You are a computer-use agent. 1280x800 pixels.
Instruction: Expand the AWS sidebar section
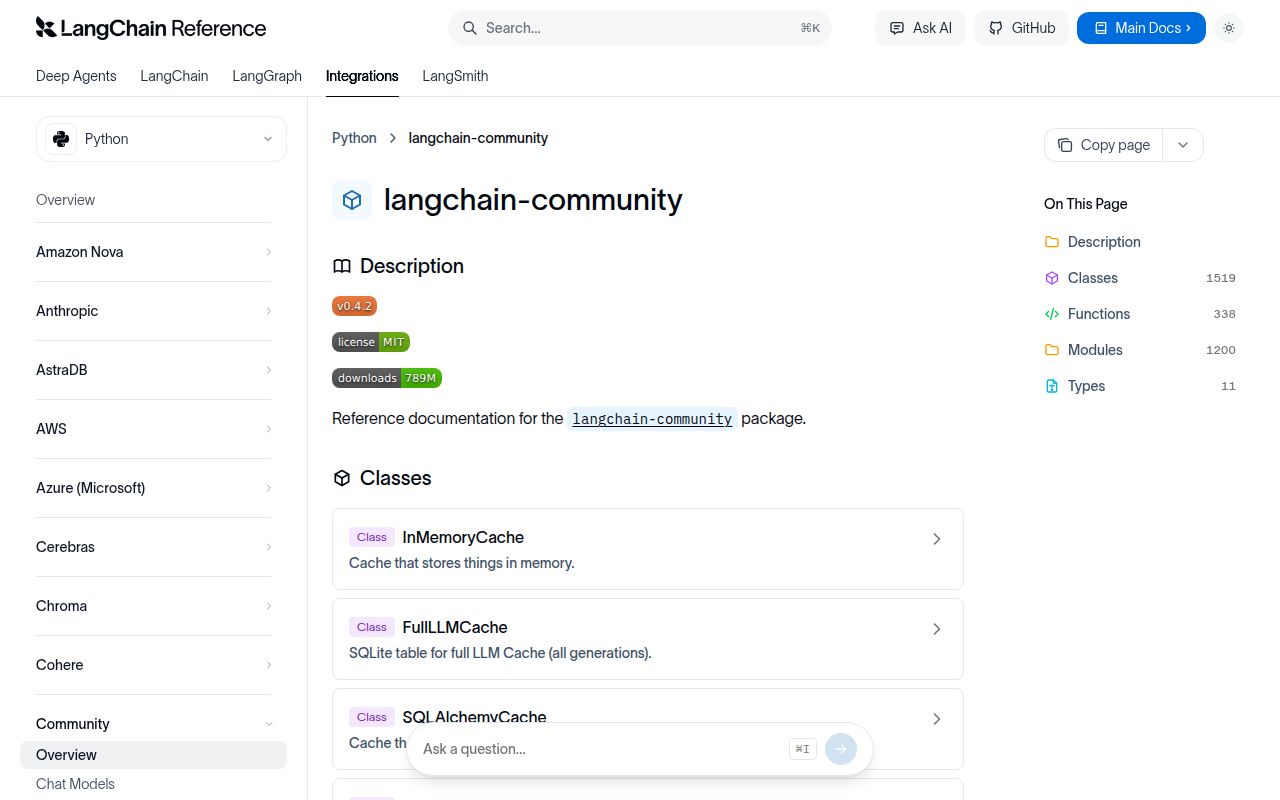point(154,429)
